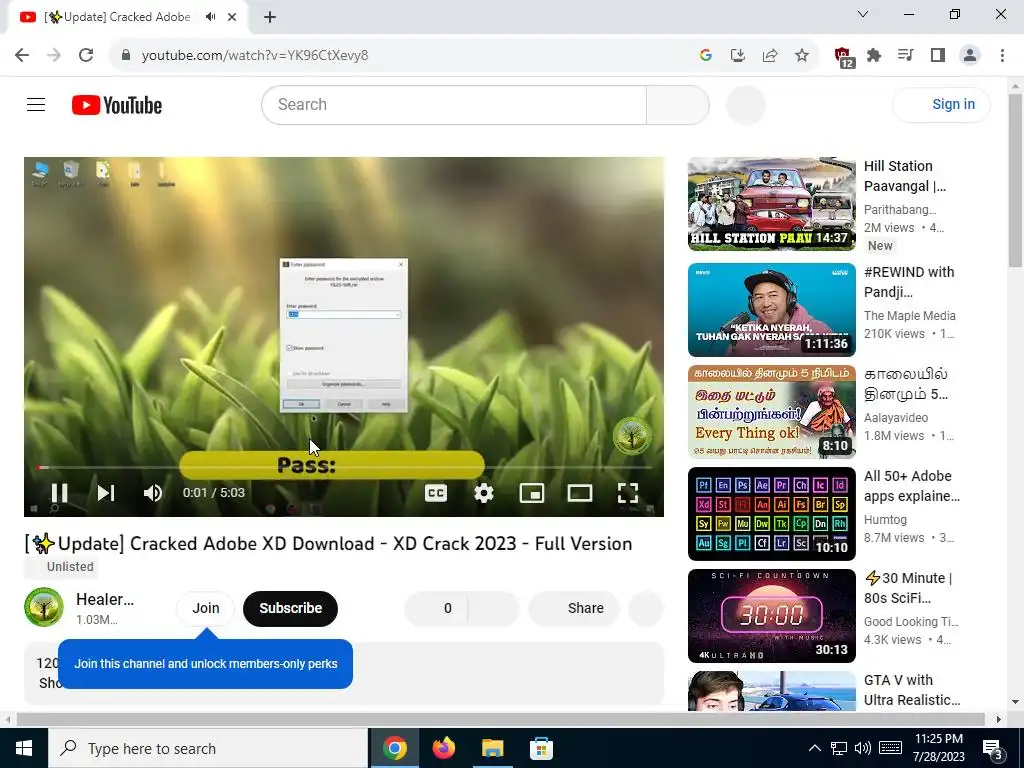1024x768 pixels.
Task: Click the address bar URL
Action: point(255,56)
